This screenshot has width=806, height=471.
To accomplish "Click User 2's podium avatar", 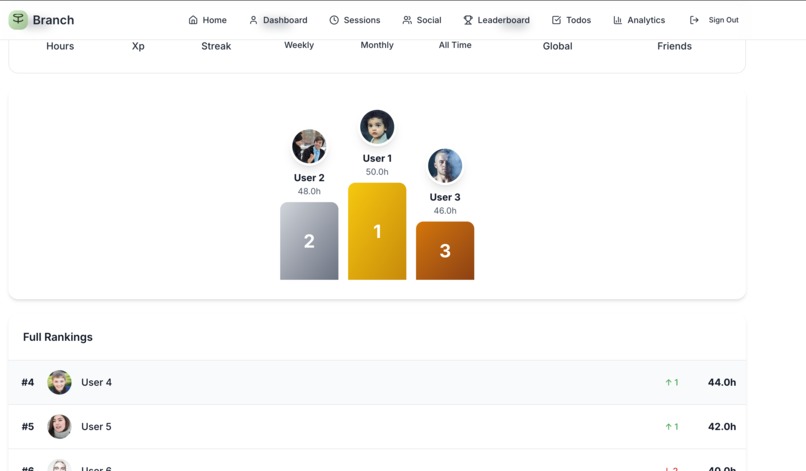I will pos(309,146).
